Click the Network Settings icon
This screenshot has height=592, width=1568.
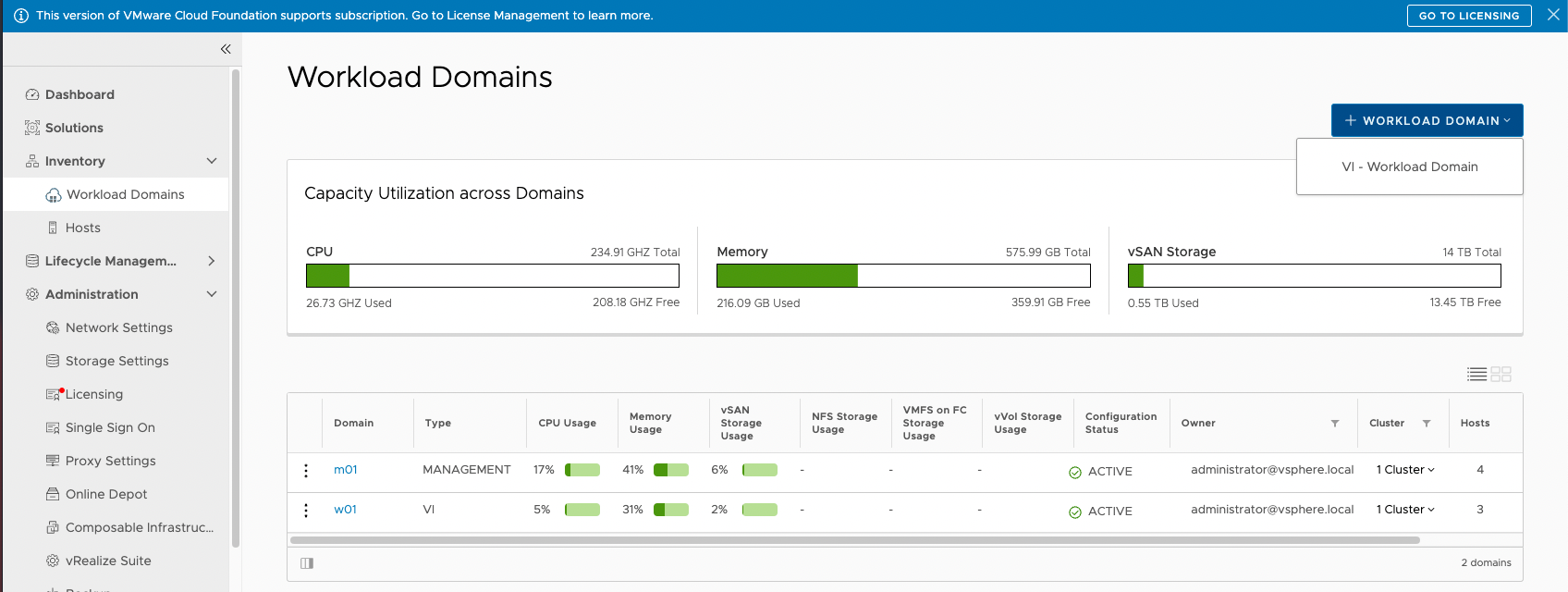[53, 327]
